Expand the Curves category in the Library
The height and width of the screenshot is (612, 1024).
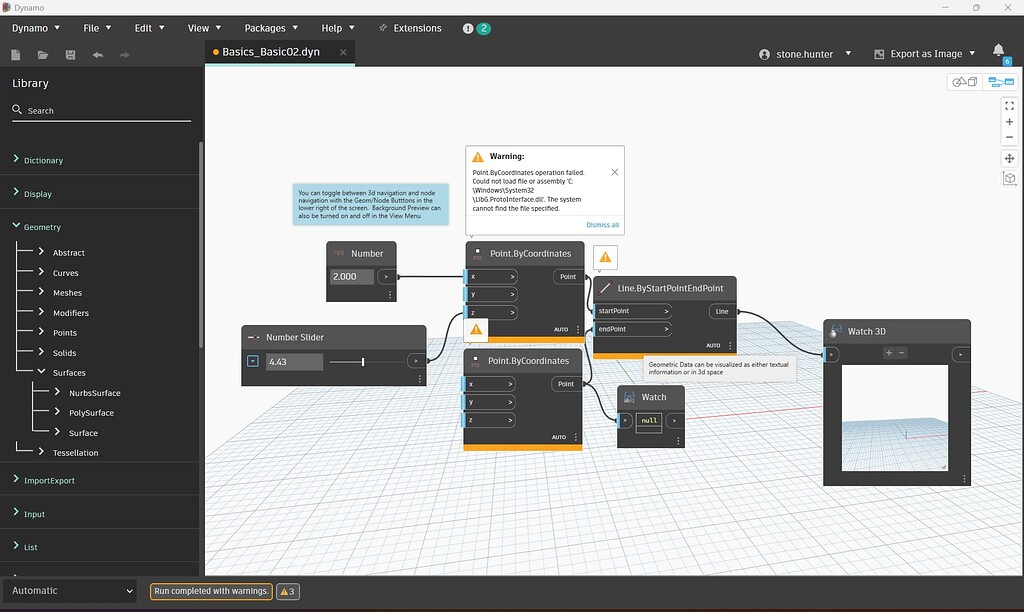click(x=65, y=272)
